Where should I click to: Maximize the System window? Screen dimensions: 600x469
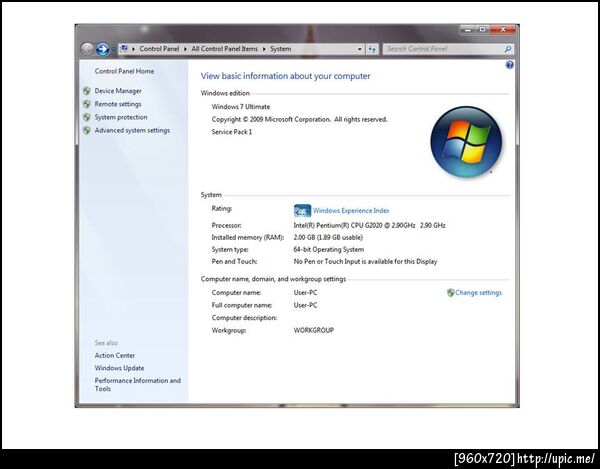click(x=483, y=29)
